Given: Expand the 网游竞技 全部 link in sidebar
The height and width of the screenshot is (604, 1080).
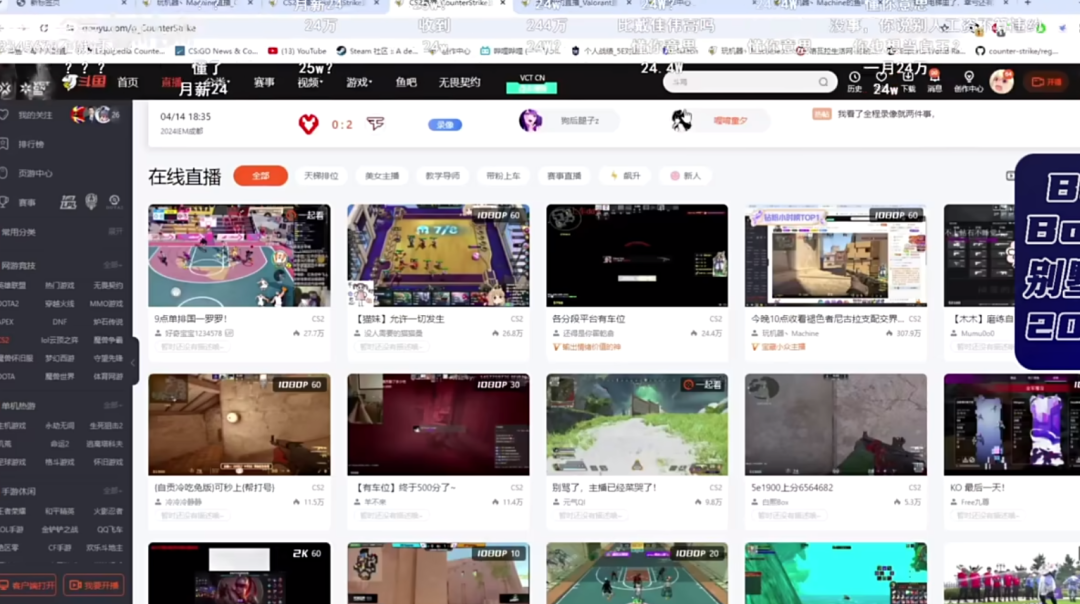Looking at the screenshot, I should [112, 265].
